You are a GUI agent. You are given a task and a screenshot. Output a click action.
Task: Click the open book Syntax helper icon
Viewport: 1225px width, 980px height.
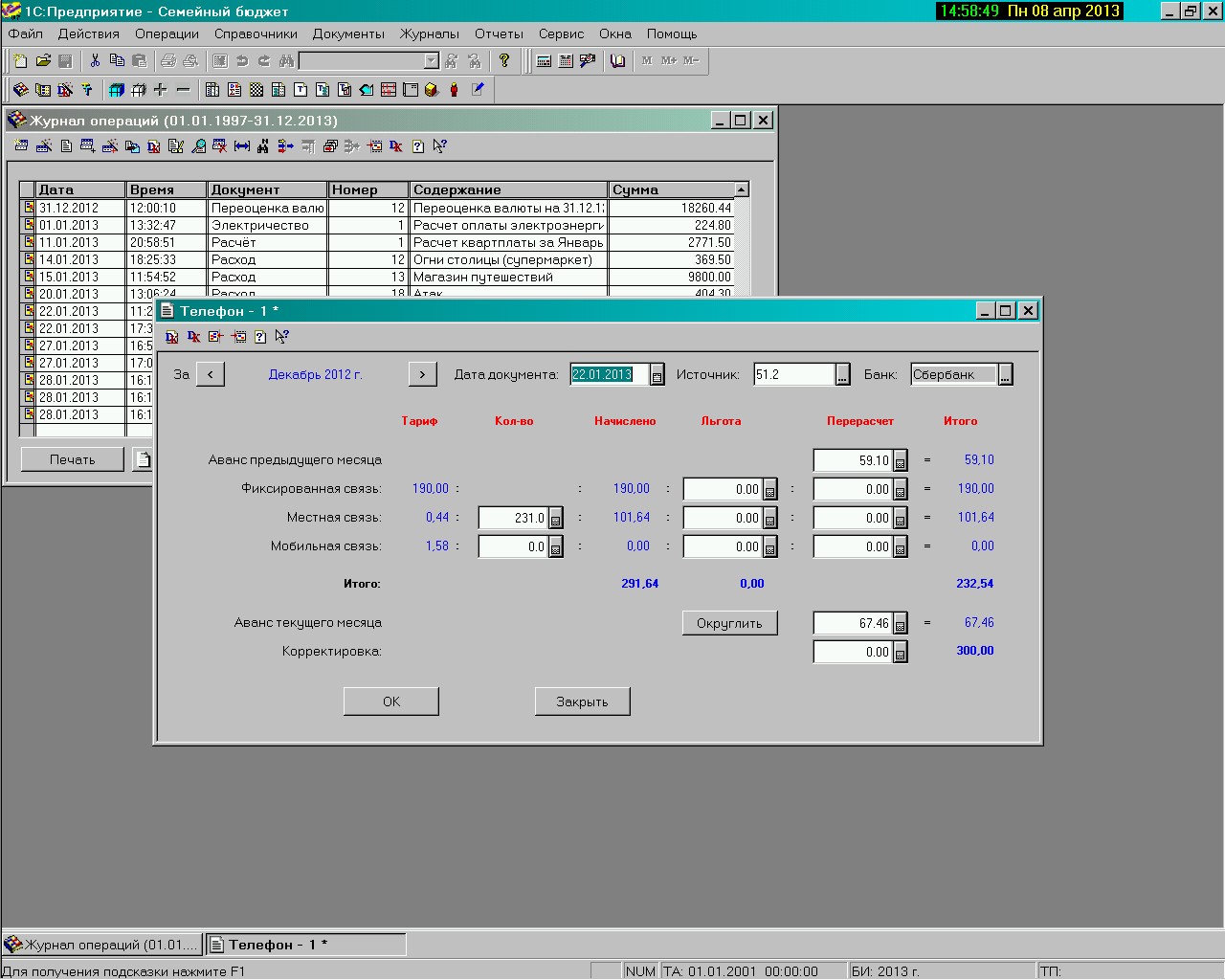click(x=617, y=60)
